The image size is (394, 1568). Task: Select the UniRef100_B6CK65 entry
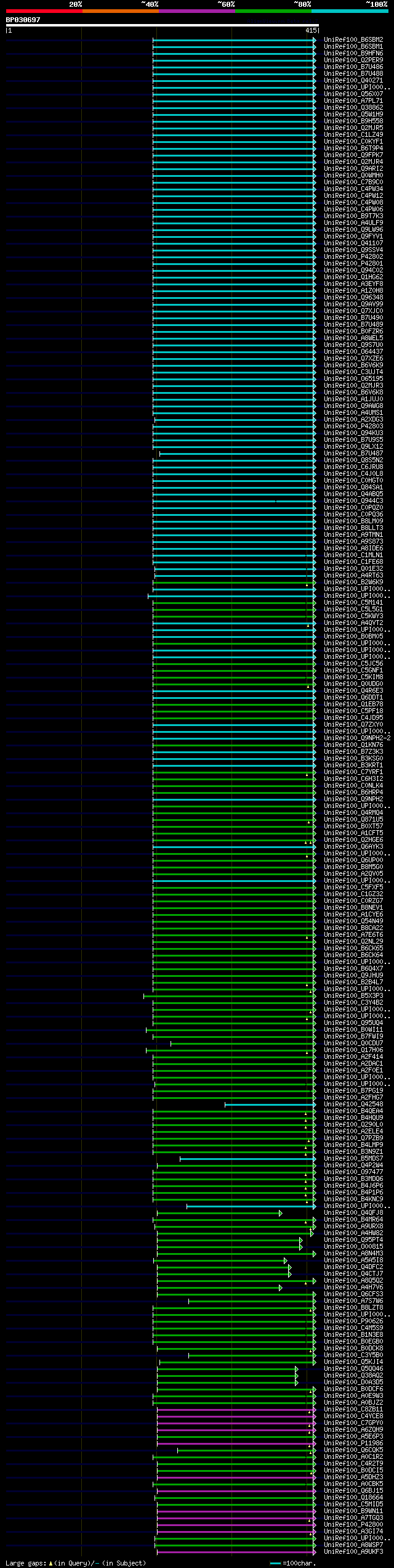tap(353, 948)
